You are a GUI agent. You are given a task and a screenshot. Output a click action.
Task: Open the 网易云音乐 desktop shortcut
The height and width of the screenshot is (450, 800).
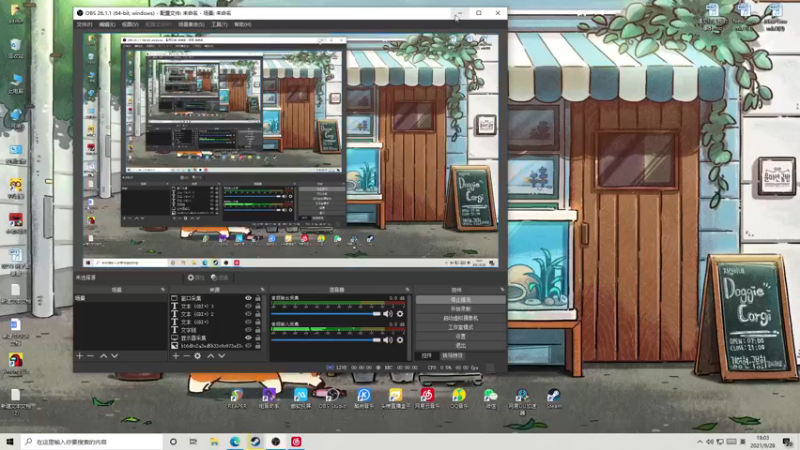coord(427,398)
